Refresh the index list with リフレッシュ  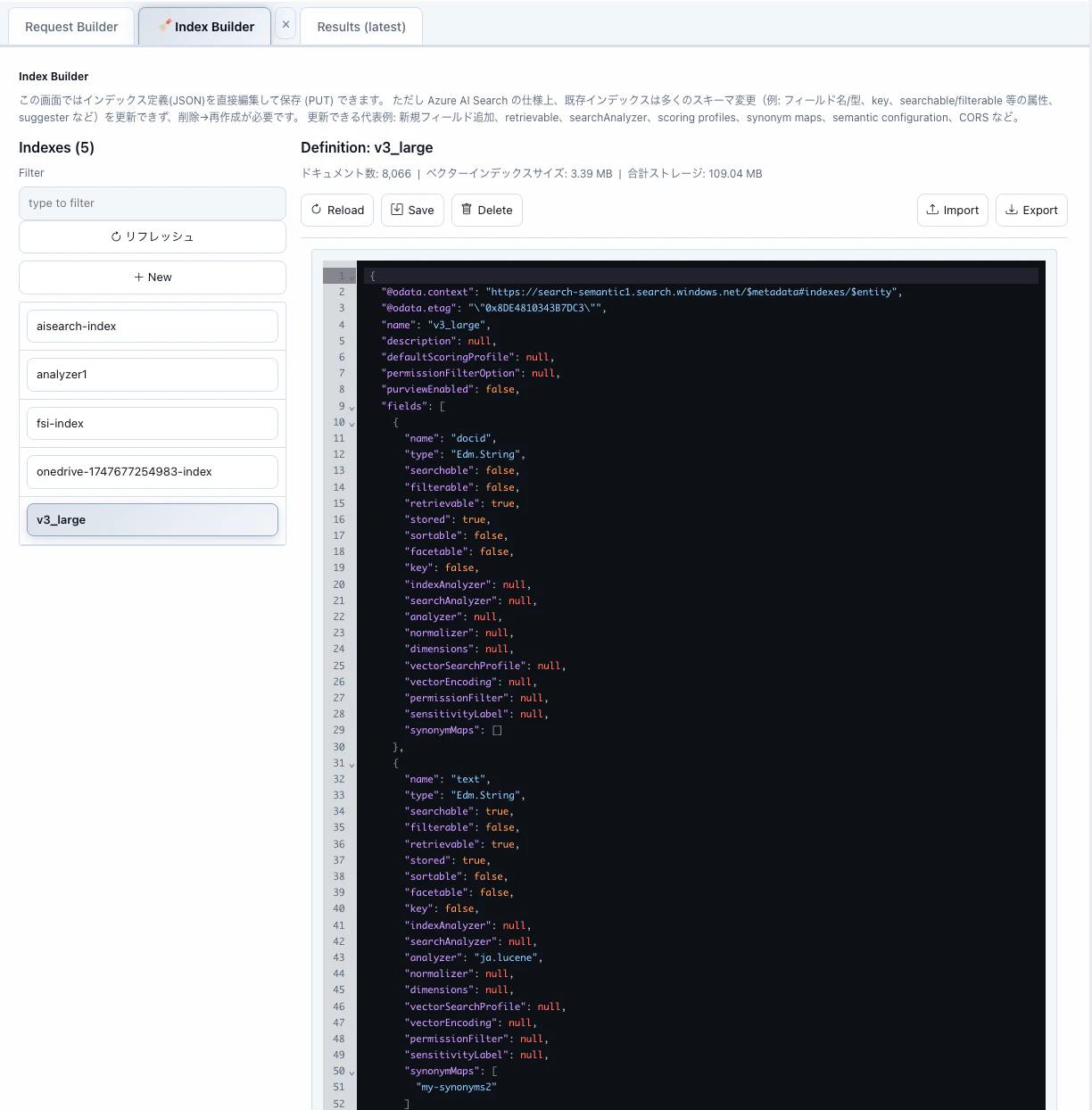click(x=153, y=236)
